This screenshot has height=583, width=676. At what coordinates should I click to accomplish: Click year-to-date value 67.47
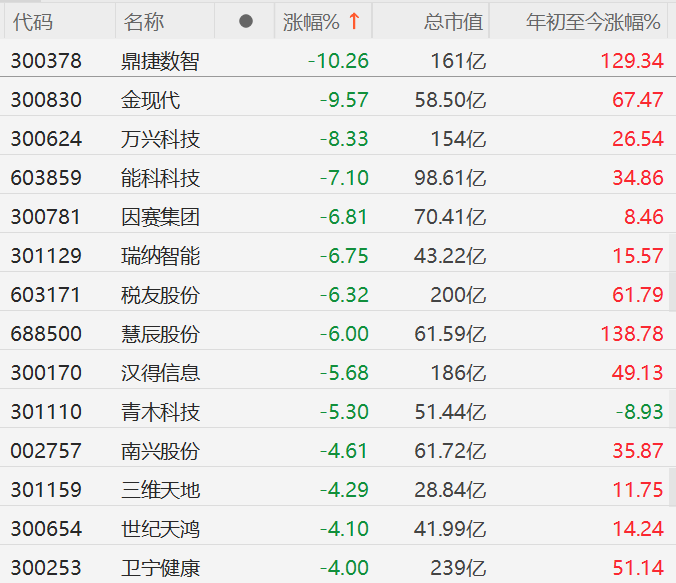[x=638, y=100]
